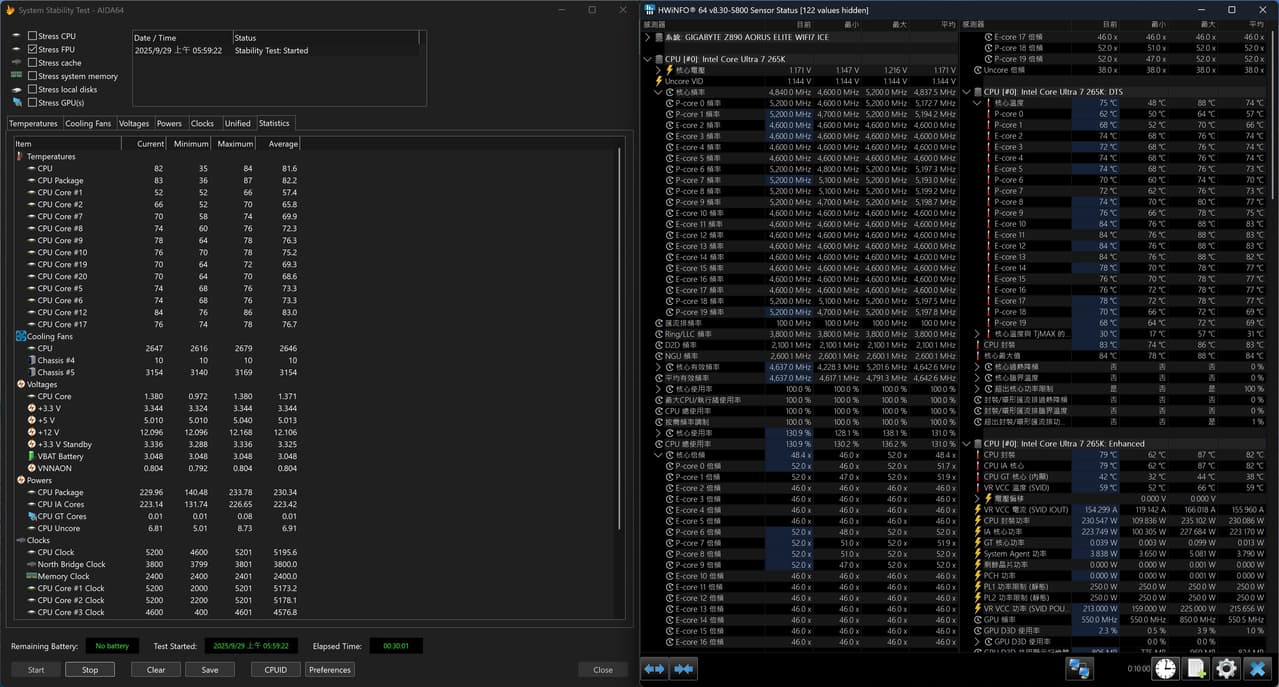
Task: Open the Clocks tab in AIDA64
Action: pyautogui.click(x=202, y=124)
